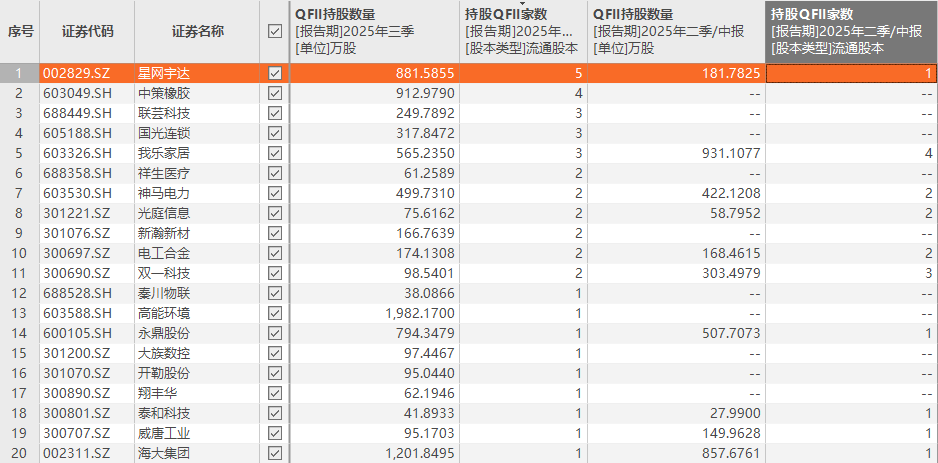
Task: Select row number 17
Action: click(19, 393)
